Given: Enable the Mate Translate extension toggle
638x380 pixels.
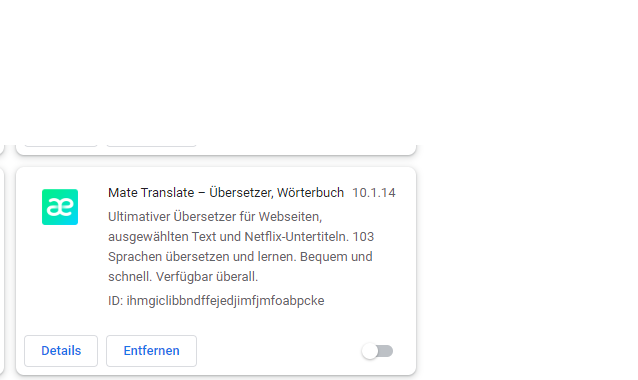Looking at the screenshot, I should pyautogui.click(x=378, y=351).
